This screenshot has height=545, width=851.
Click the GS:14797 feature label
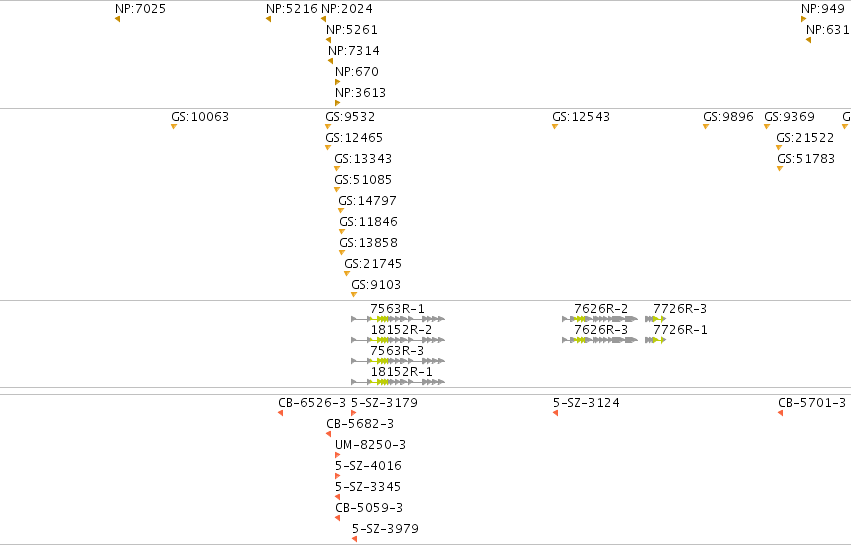point(367,201)
